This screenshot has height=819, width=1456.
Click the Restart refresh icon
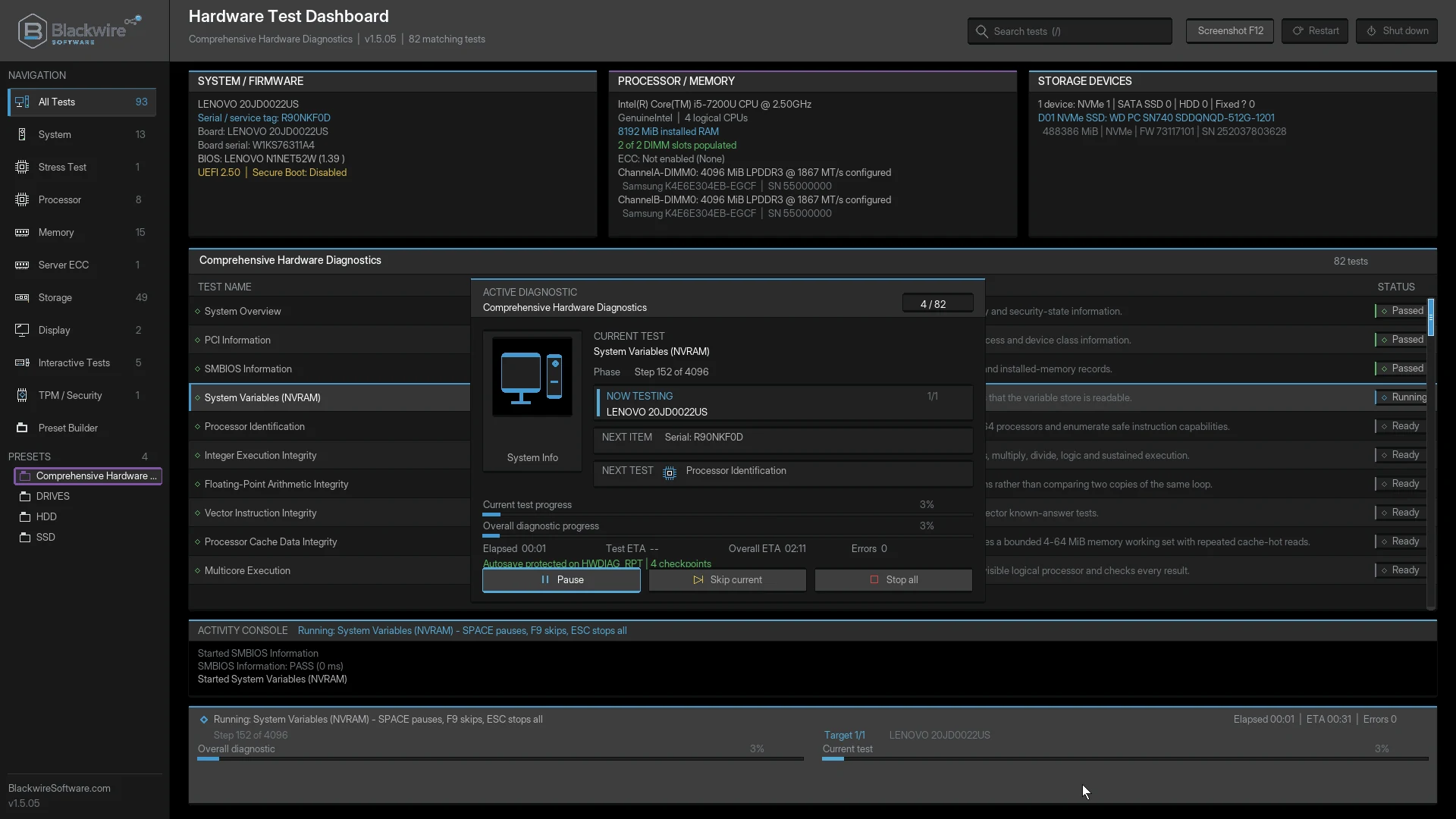pos(1298,31)
